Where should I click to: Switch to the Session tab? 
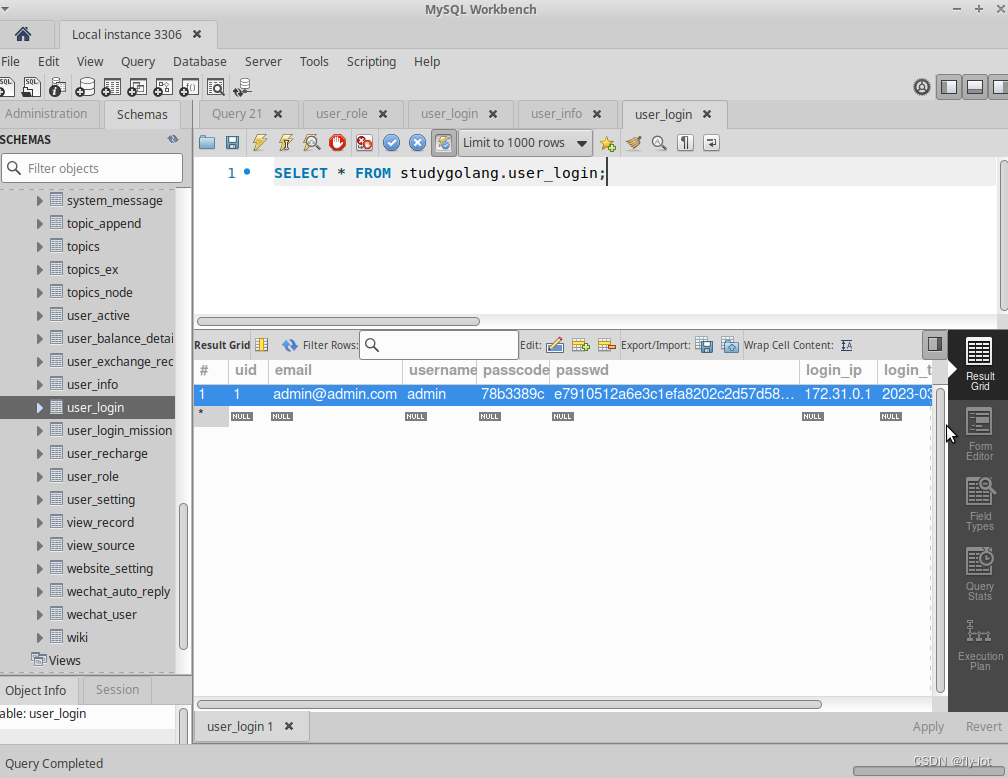(x=117, y=689)
